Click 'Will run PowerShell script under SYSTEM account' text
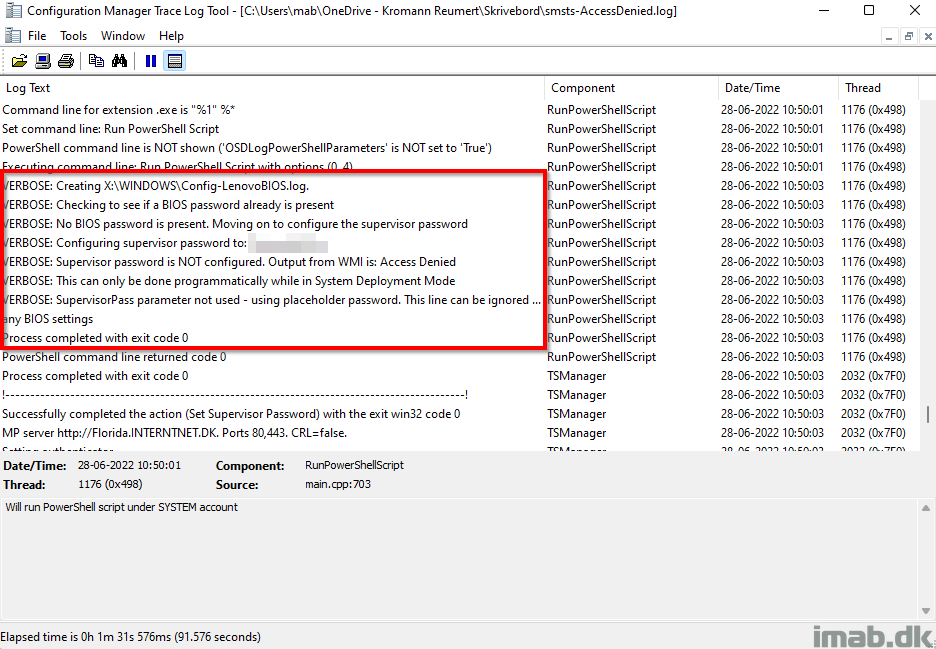Image resolution: width=936 pixels, height=649 pixels. [x=122, y=507]
